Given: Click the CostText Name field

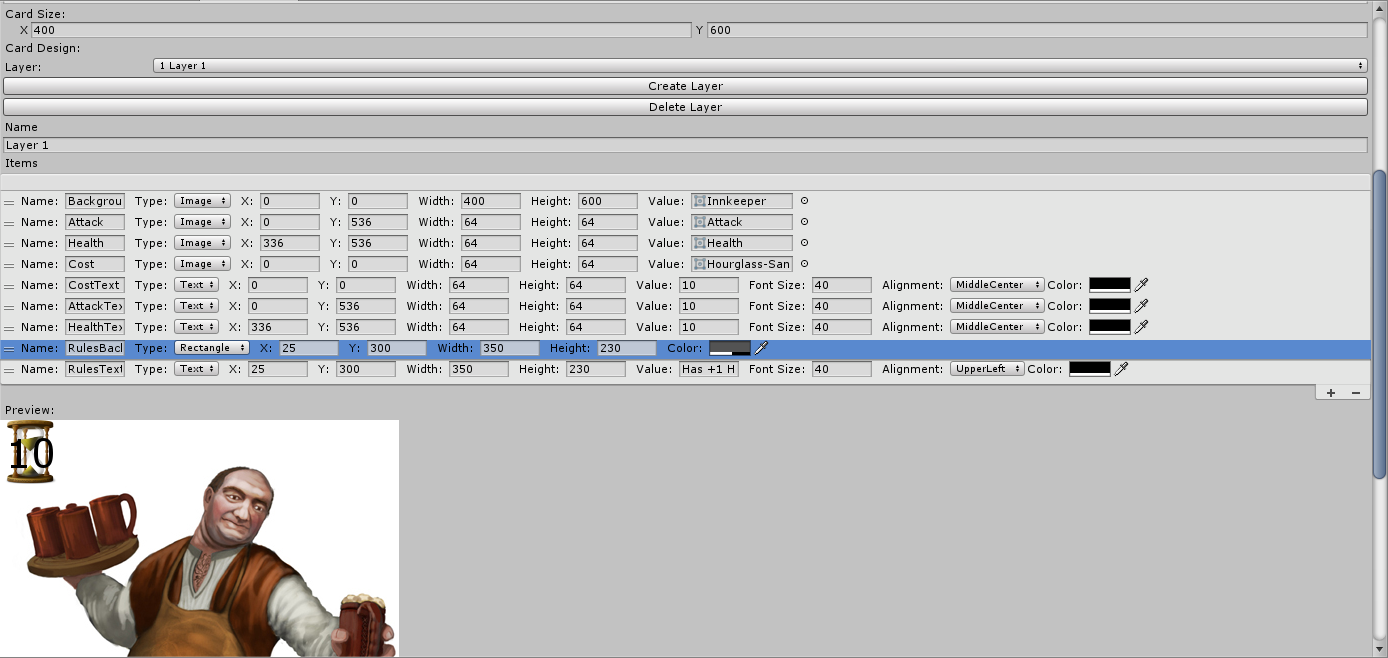Looking at the screenshot, I should click(95, 285).
